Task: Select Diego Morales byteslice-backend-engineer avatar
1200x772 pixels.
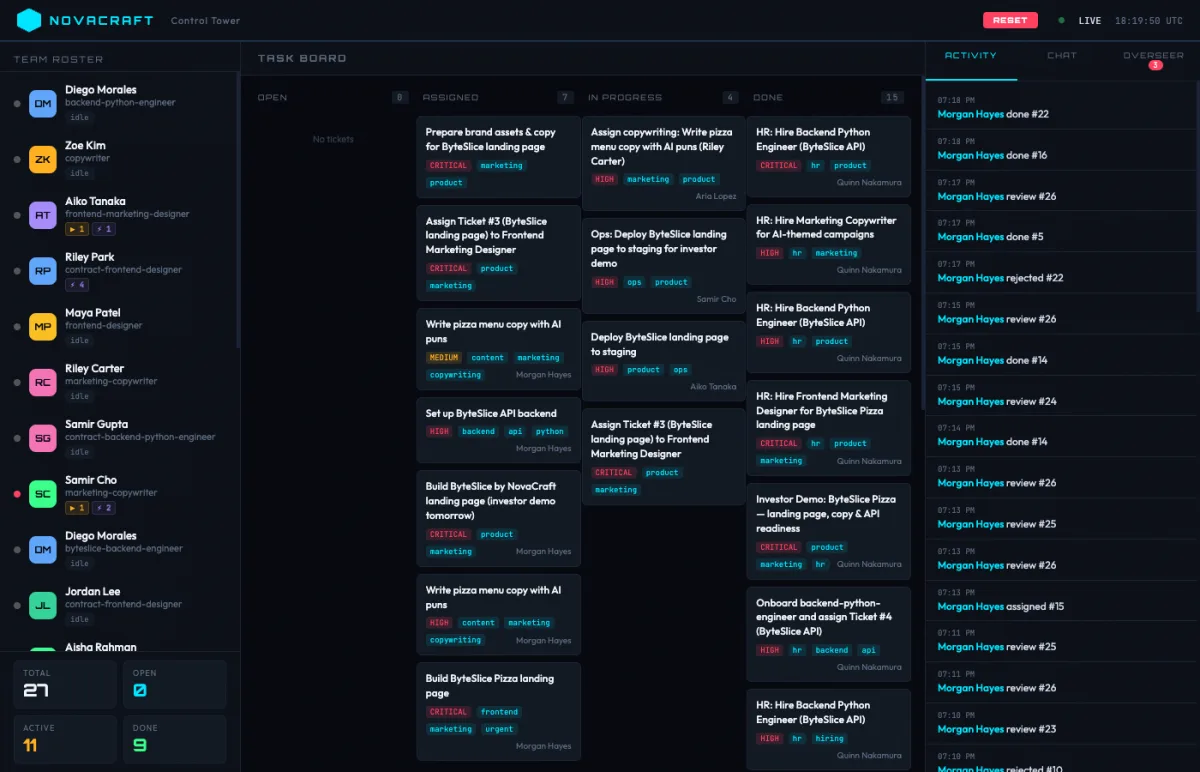Action: tap(43, 550)
